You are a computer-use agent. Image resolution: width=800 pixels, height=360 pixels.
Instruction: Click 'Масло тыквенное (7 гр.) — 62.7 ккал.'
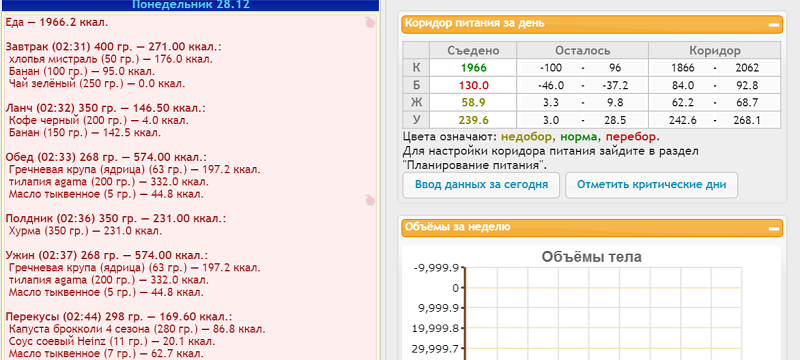pyautogui.click(x=106, y=353)
